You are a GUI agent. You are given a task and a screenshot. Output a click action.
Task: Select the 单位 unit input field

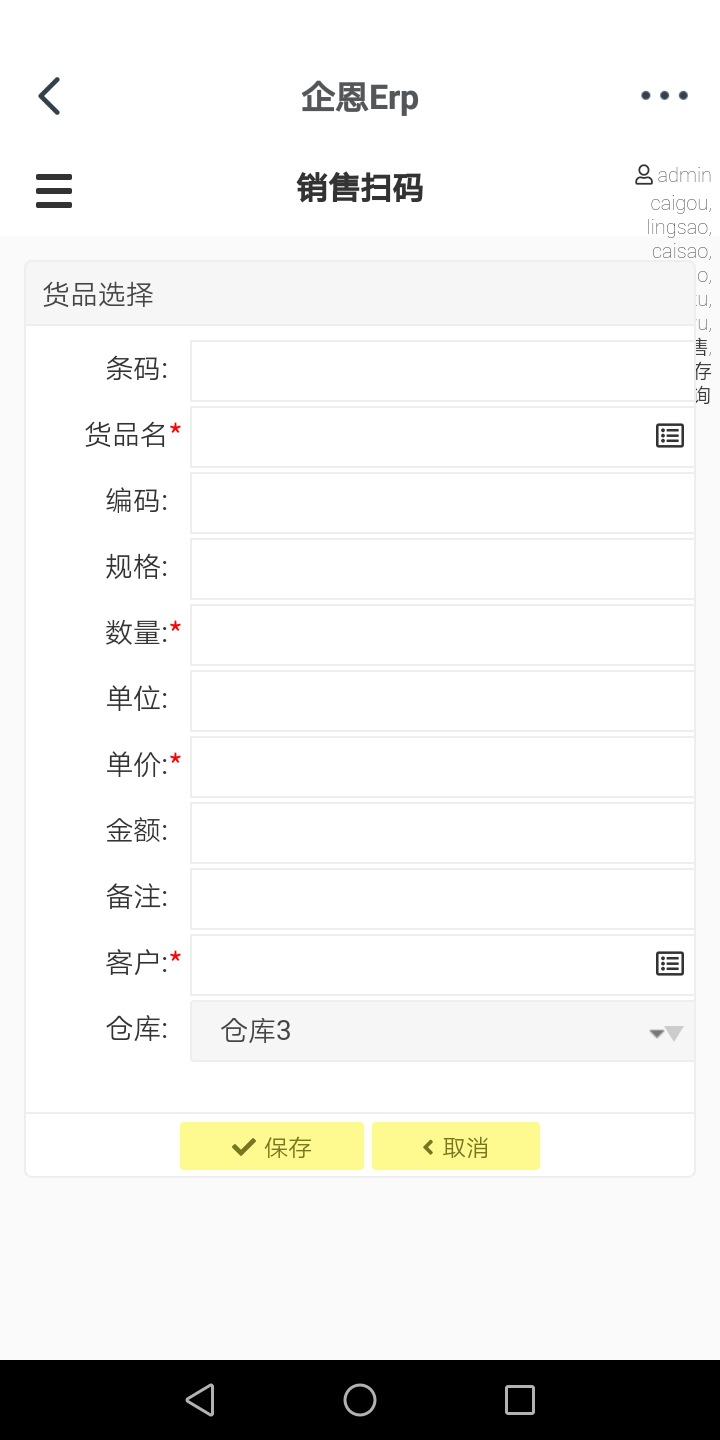pos(440,701)
